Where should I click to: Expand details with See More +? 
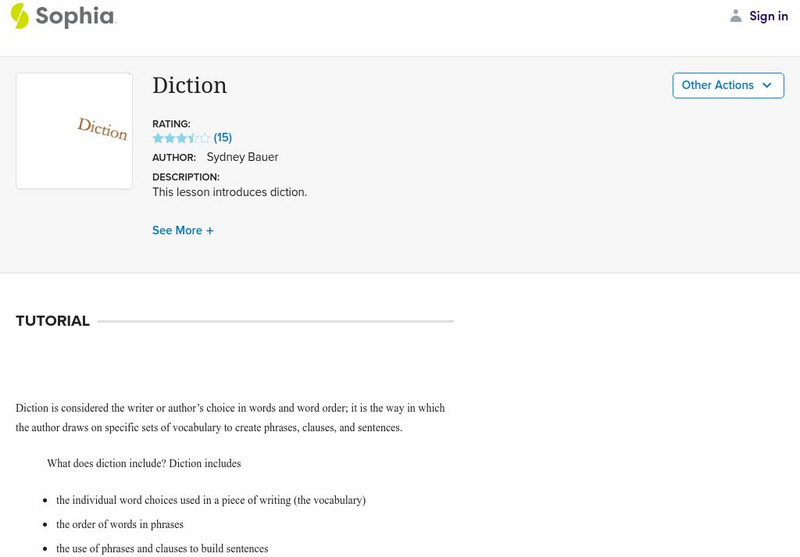pos(183,231)
